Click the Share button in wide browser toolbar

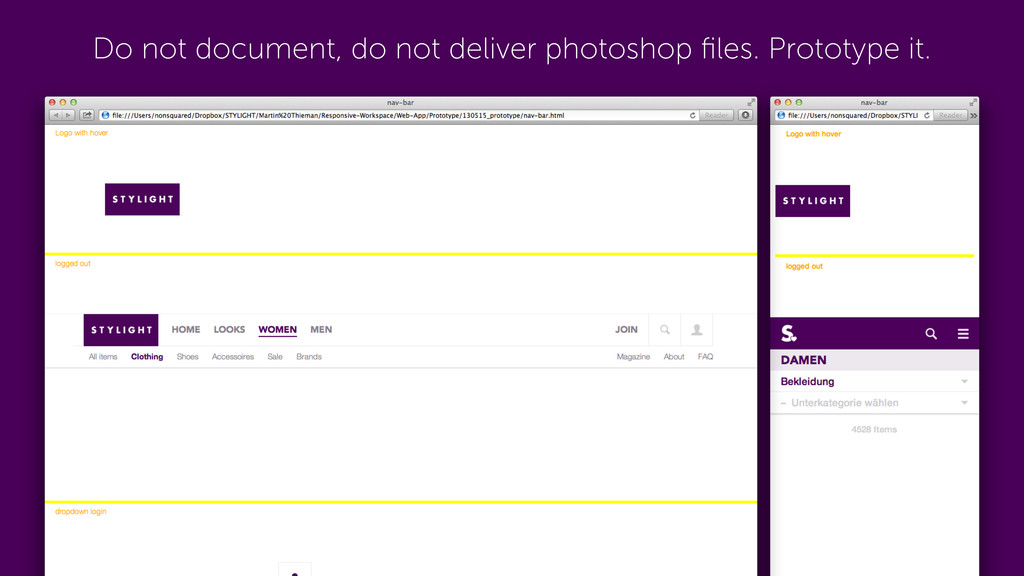(x=87, y=115)
